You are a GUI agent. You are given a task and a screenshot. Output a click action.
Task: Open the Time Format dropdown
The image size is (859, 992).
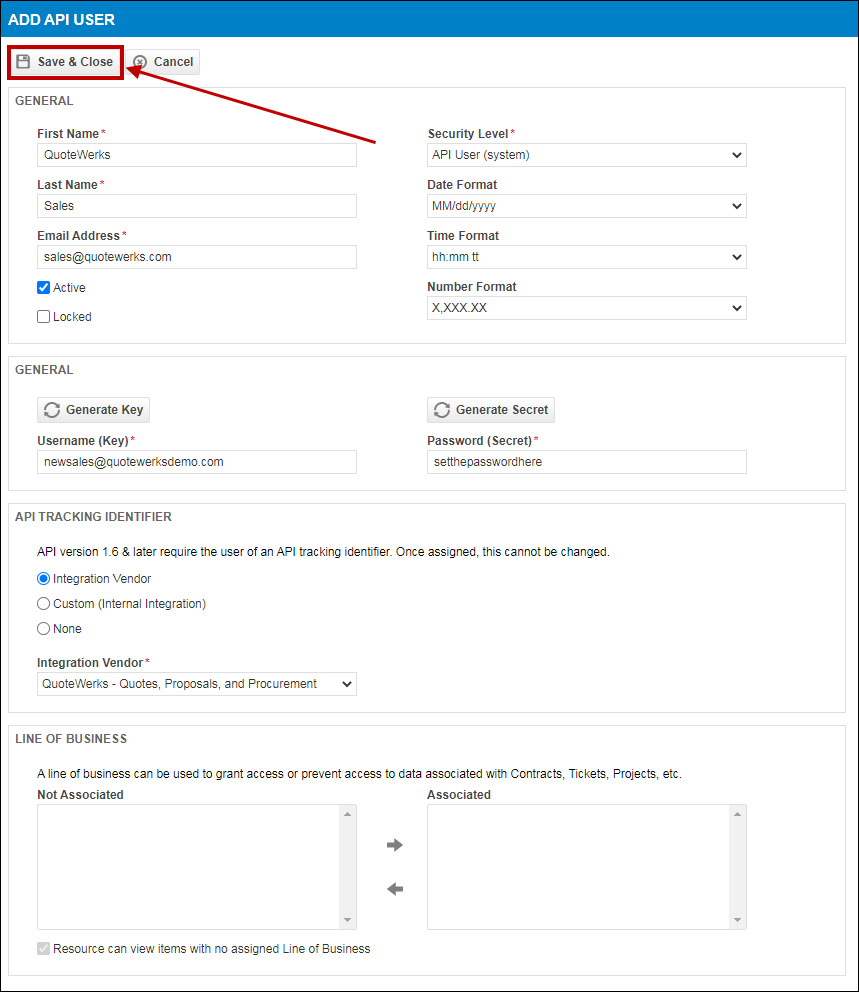(x=586, y=257)
